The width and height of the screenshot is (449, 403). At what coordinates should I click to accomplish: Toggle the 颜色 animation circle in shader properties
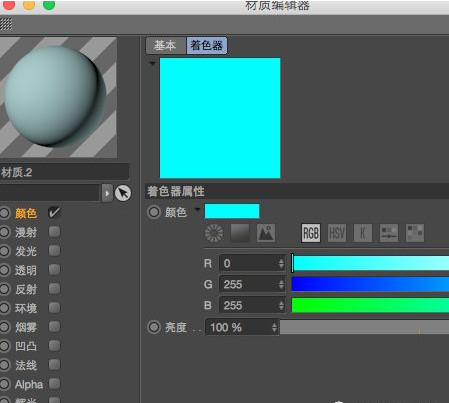(154, 212)
